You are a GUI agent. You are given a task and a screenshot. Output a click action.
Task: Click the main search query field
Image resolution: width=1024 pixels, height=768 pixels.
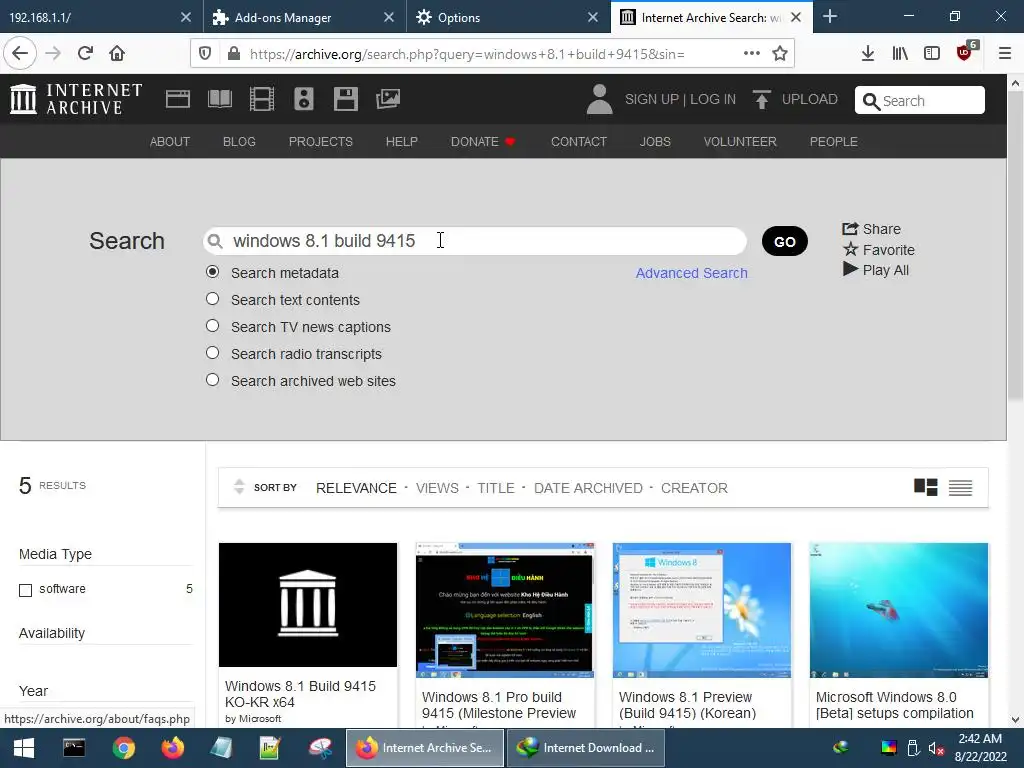pos(475,241)
